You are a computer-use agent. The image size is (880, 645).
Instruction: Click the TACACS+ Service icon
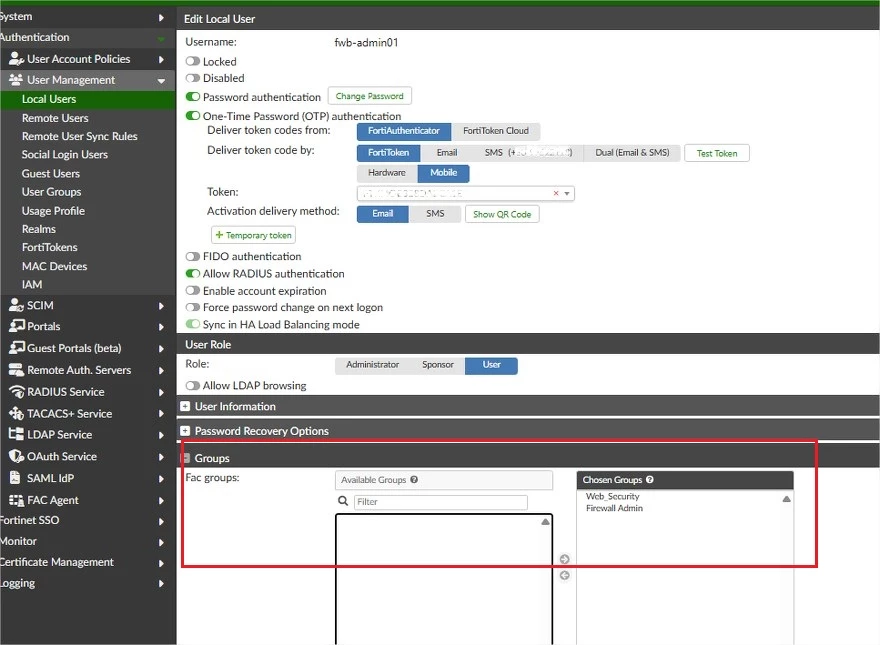[16, 413]
